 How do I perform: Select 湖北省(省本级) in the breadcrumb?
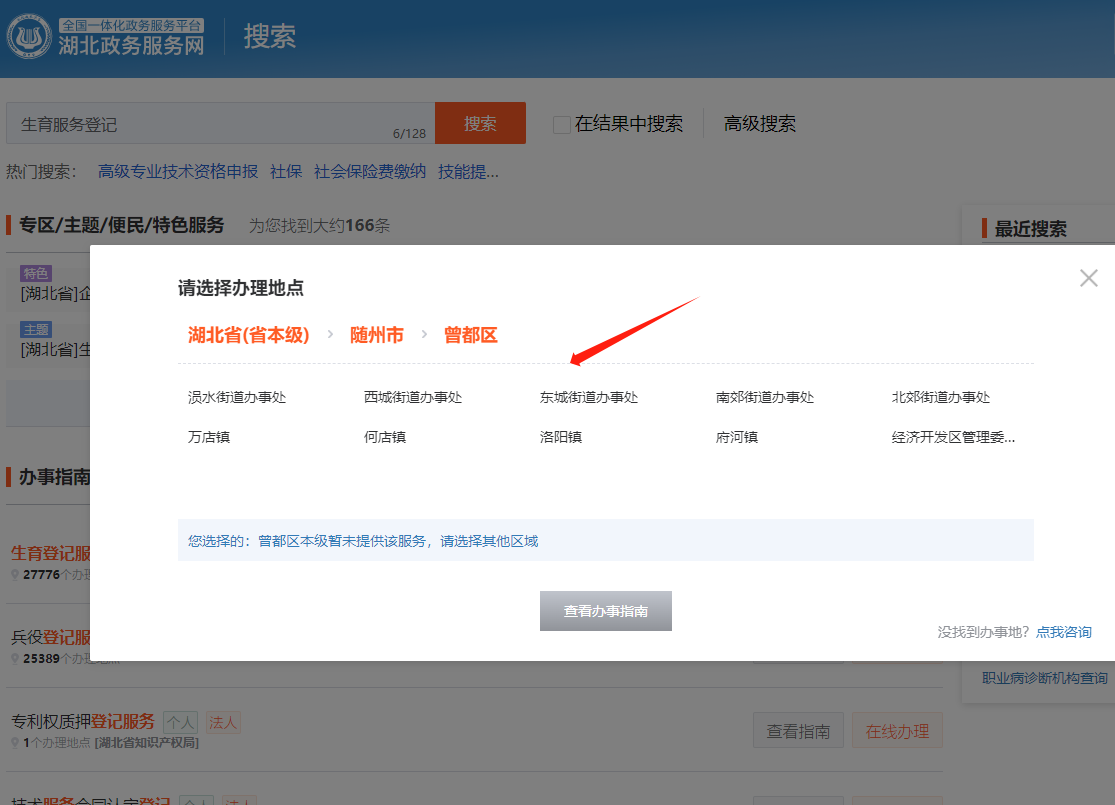click(249, 335)
